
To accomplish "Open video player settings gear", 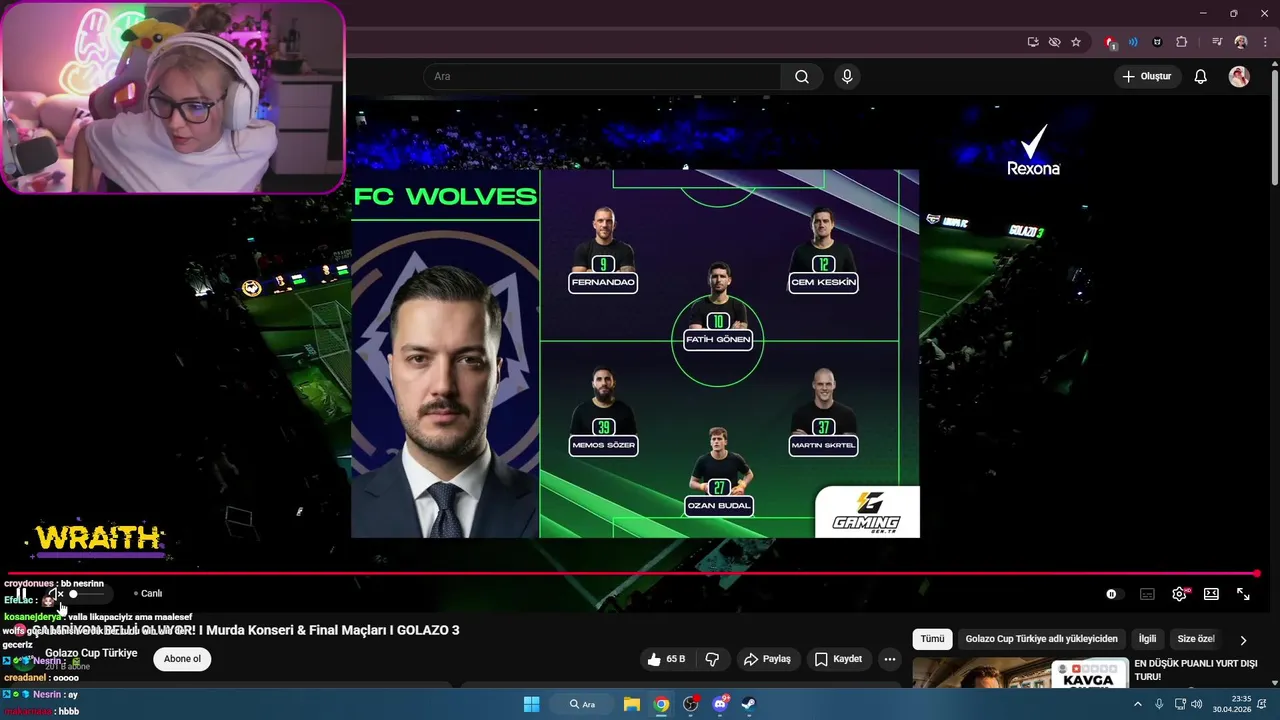I will [1179, 594].
